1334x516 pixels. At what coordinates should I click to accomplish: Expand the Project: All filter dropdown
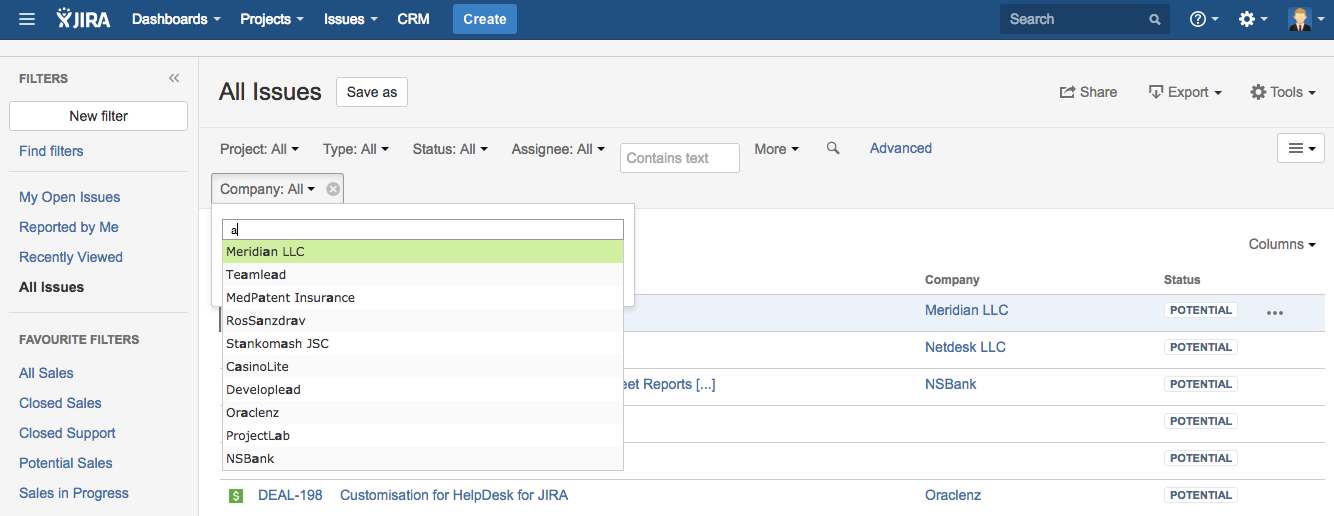[259, 149]
